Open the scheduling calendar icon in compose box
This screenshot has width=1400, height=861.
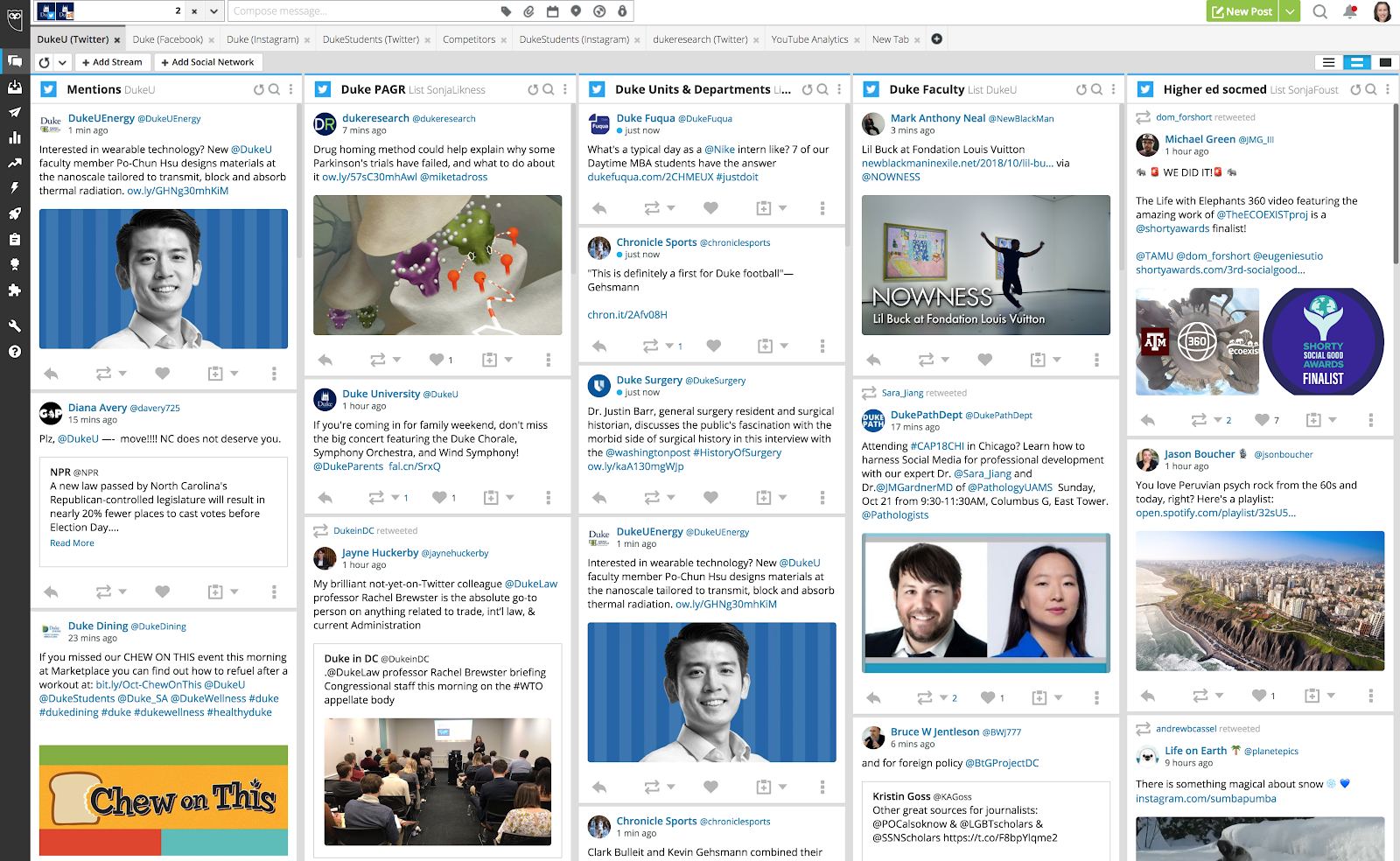(552, 11)
